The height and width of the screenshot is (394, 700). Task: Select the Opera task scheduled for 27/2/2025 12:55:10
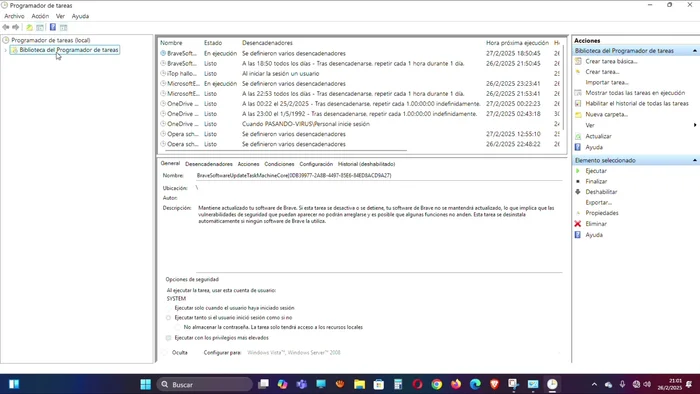(360, 134)
